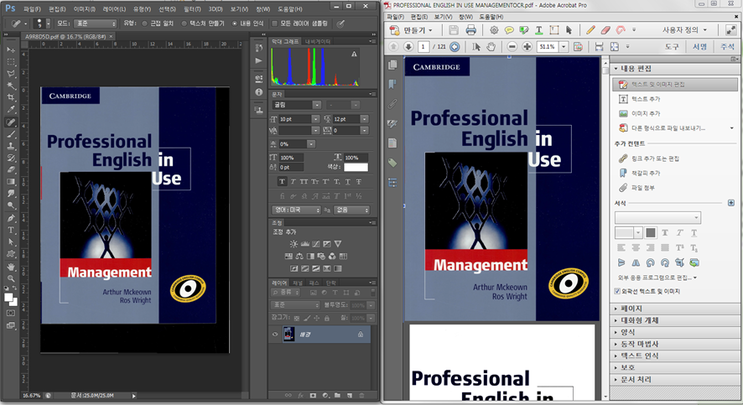
Task: Click the white text color swatch in Character panel
Action: click(x=356, y=167)
